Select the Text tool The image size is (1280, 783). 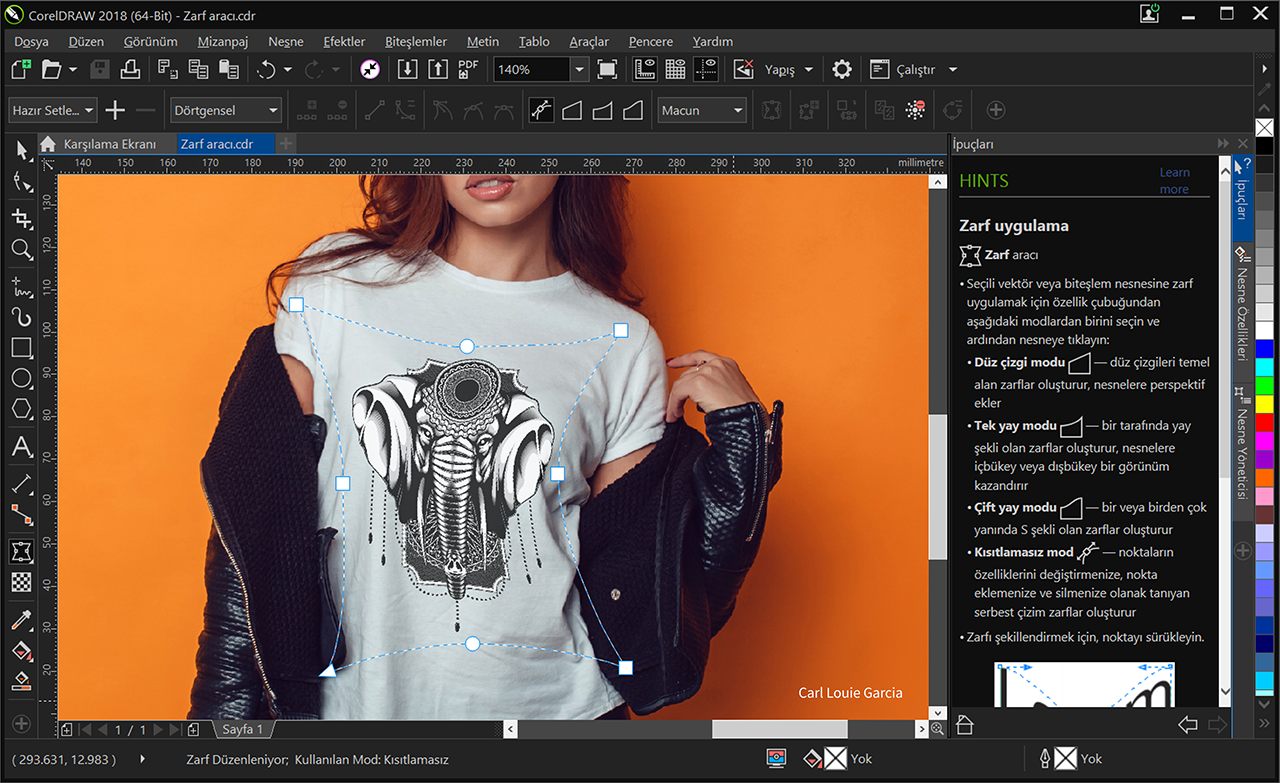[22, 447]
